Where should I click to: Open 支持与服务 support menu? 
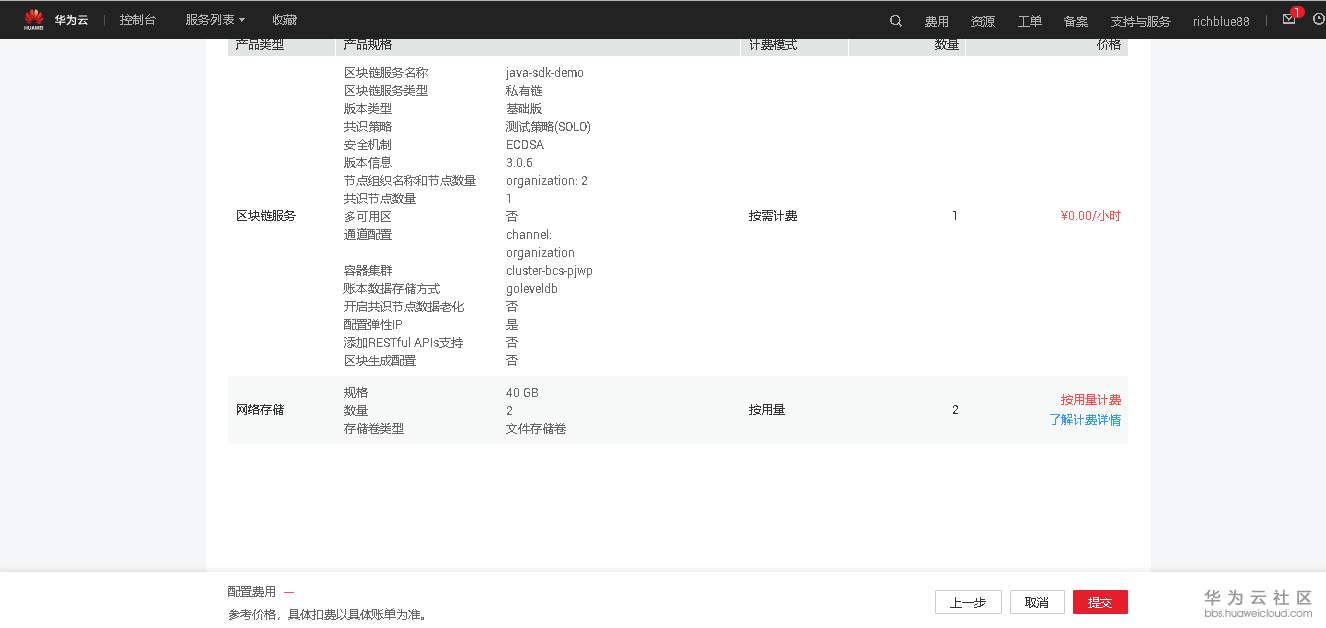pyautogui.click(x=1140, y=20)
